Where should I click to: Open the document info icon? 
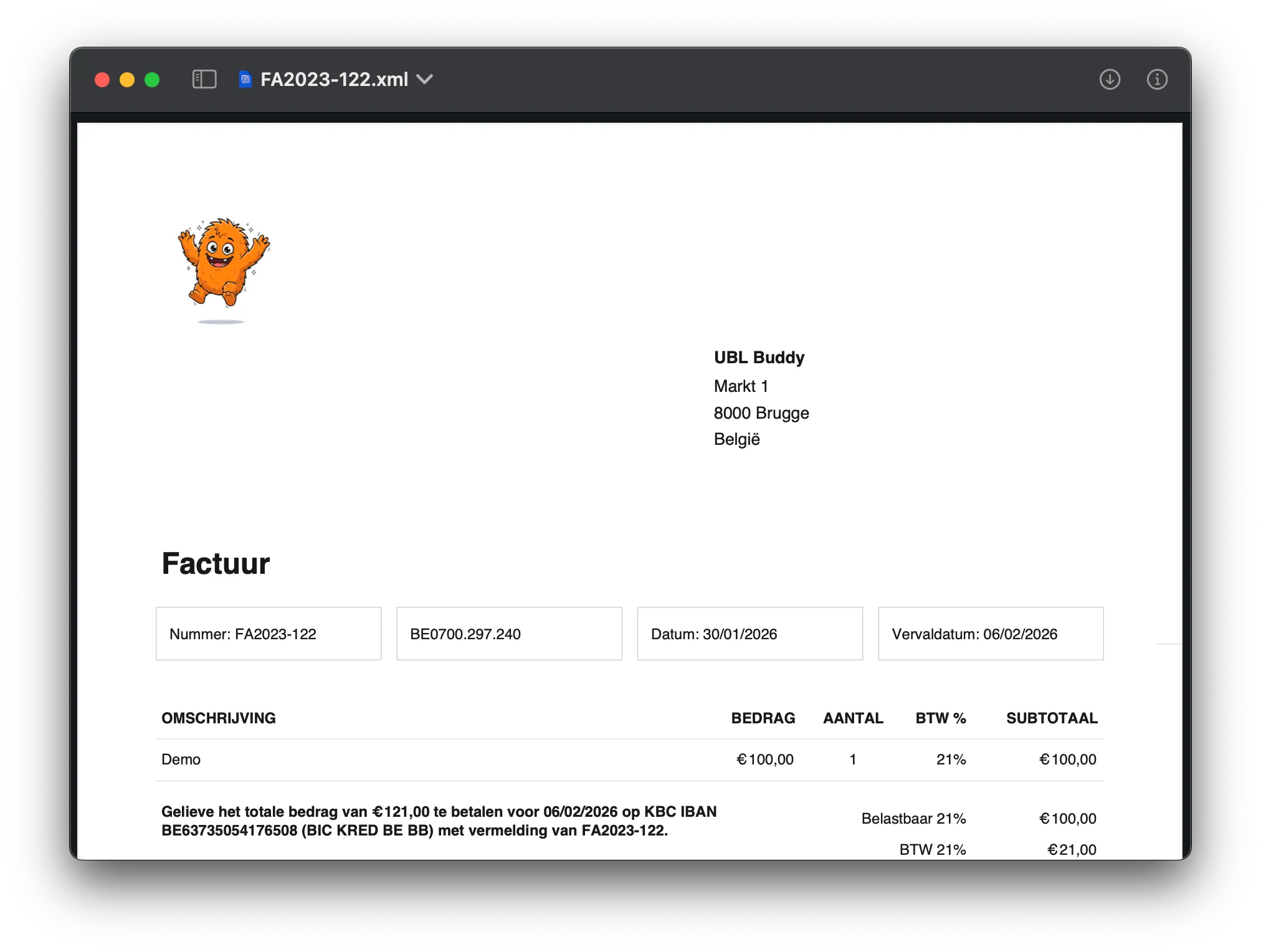coord(1157,79)
